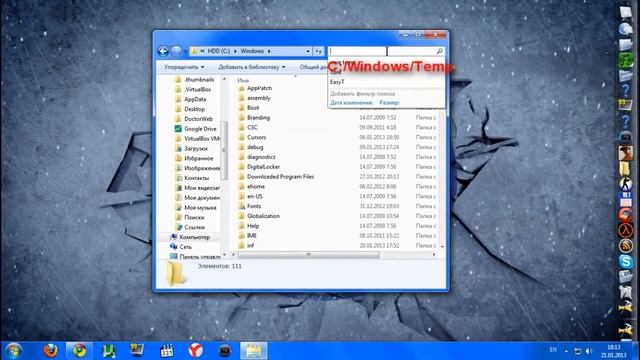Launch Counter-Strike icon in the right dock
Screen dimensions: 640x360
(x=626, y=184)
